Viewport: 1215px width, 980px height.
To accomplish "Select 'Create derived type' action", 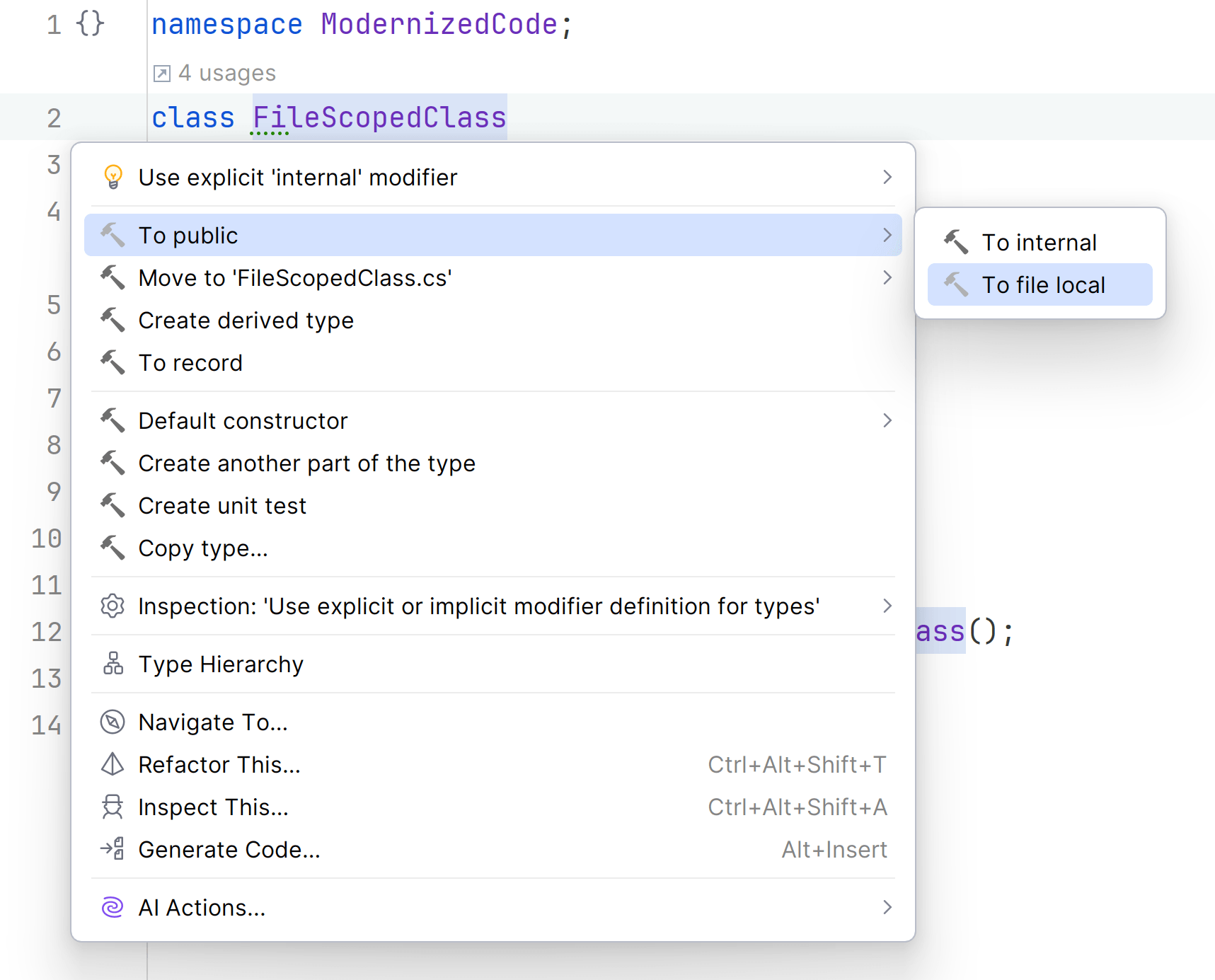I will click(246, 321).
